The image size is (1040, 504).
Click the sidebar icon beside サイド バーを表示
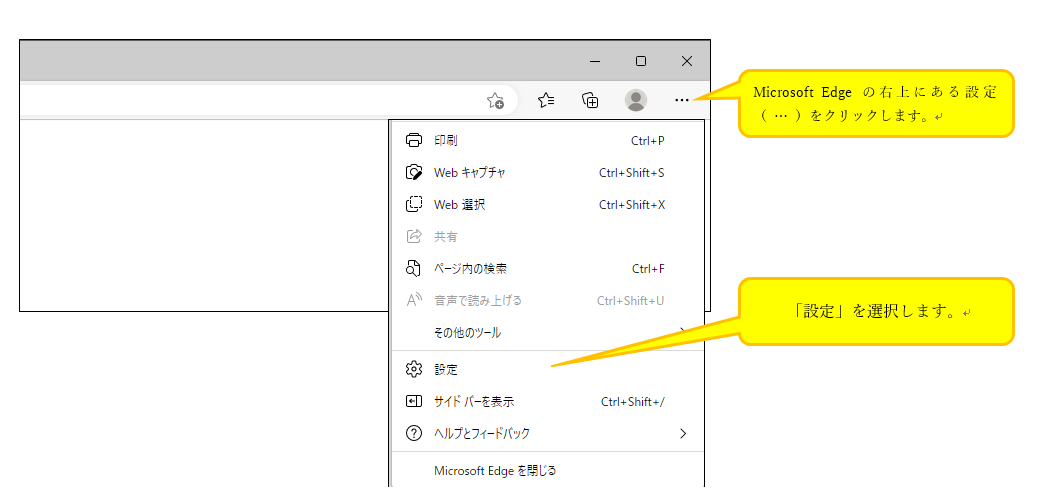pos(414,401)
